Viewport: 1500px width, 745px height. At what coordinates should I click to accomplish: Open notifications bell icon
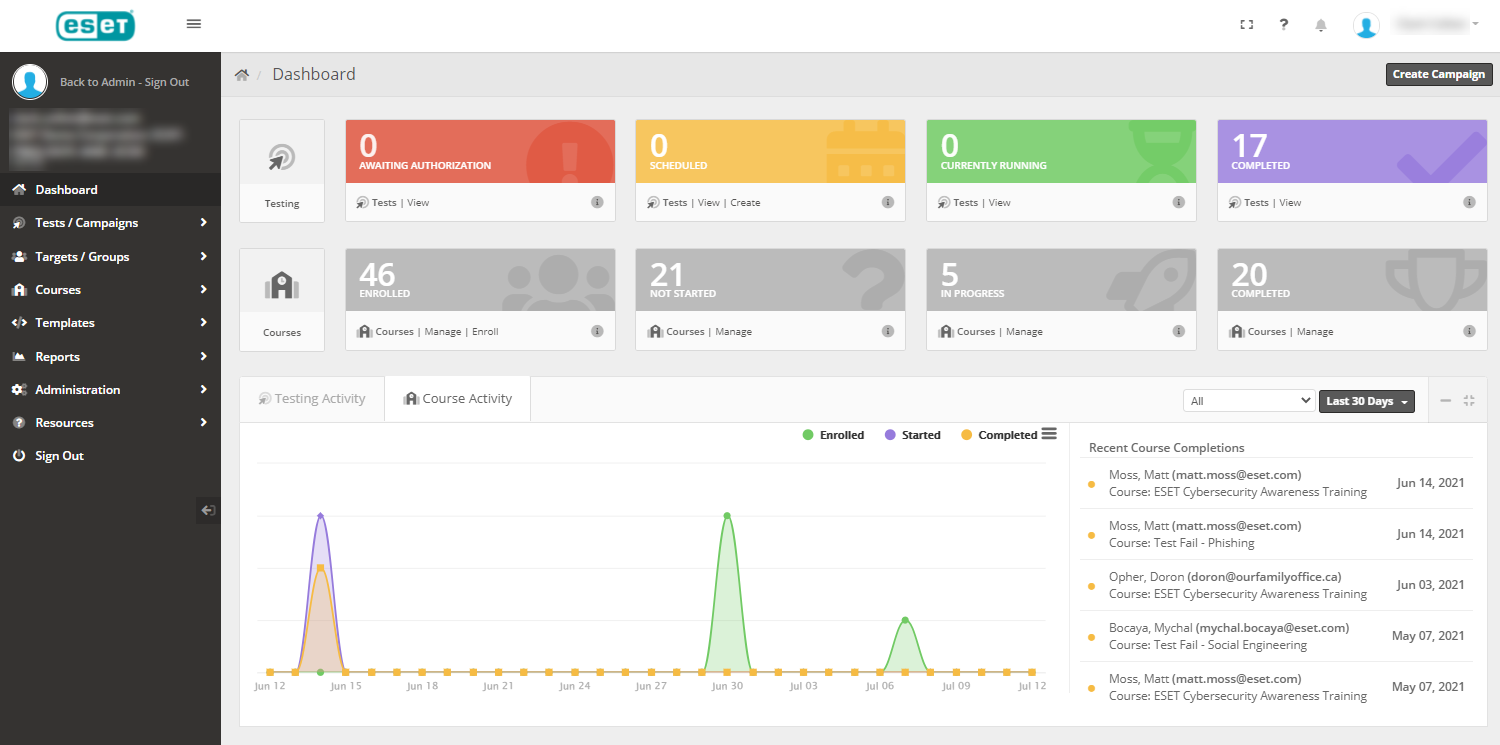tap(1321, 25)
